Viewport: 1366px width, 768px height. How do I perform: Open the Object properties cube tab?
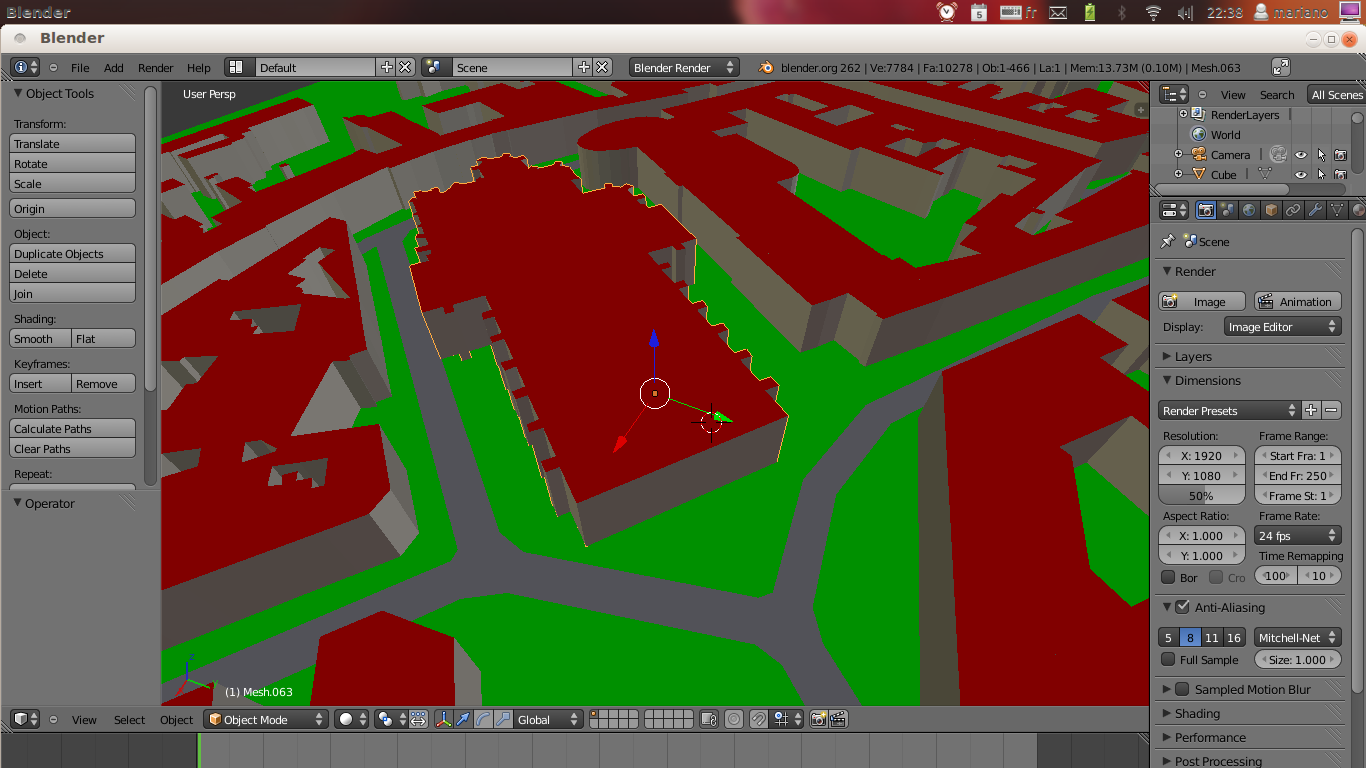[x=1271, y=210]
